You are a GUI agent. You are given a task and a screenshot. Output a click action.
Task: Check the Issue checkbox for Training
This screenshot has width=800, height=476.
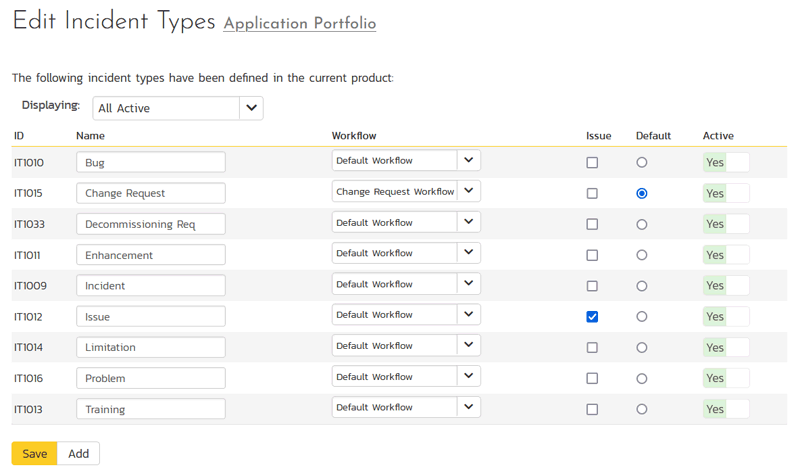592,409
